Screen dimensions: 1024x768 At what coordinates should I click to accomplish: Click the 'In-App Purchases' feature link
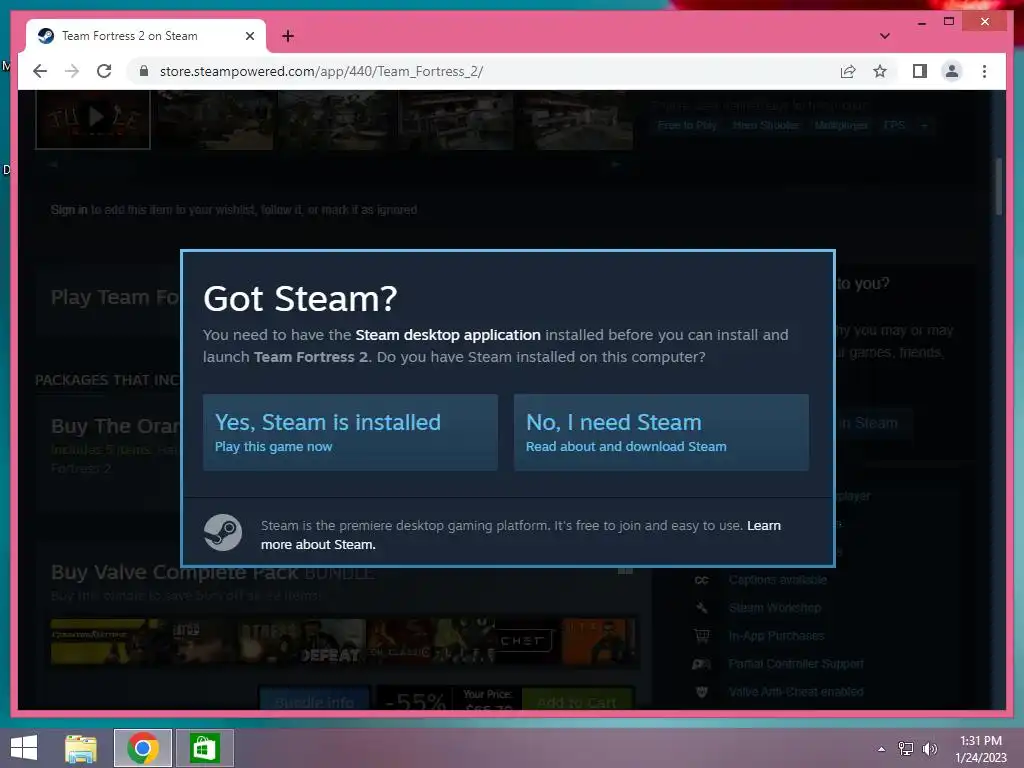pyautogui.click(x=776, y=636)
